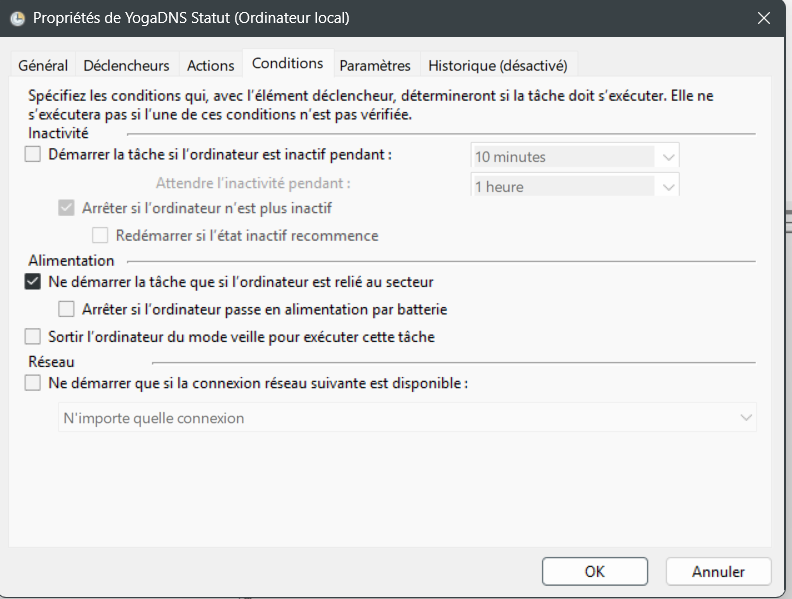Screen dimensions: 792x599
Task: Enable 'Sortir l'ordinateur du mode veille' option
Action: pos(34,337)
